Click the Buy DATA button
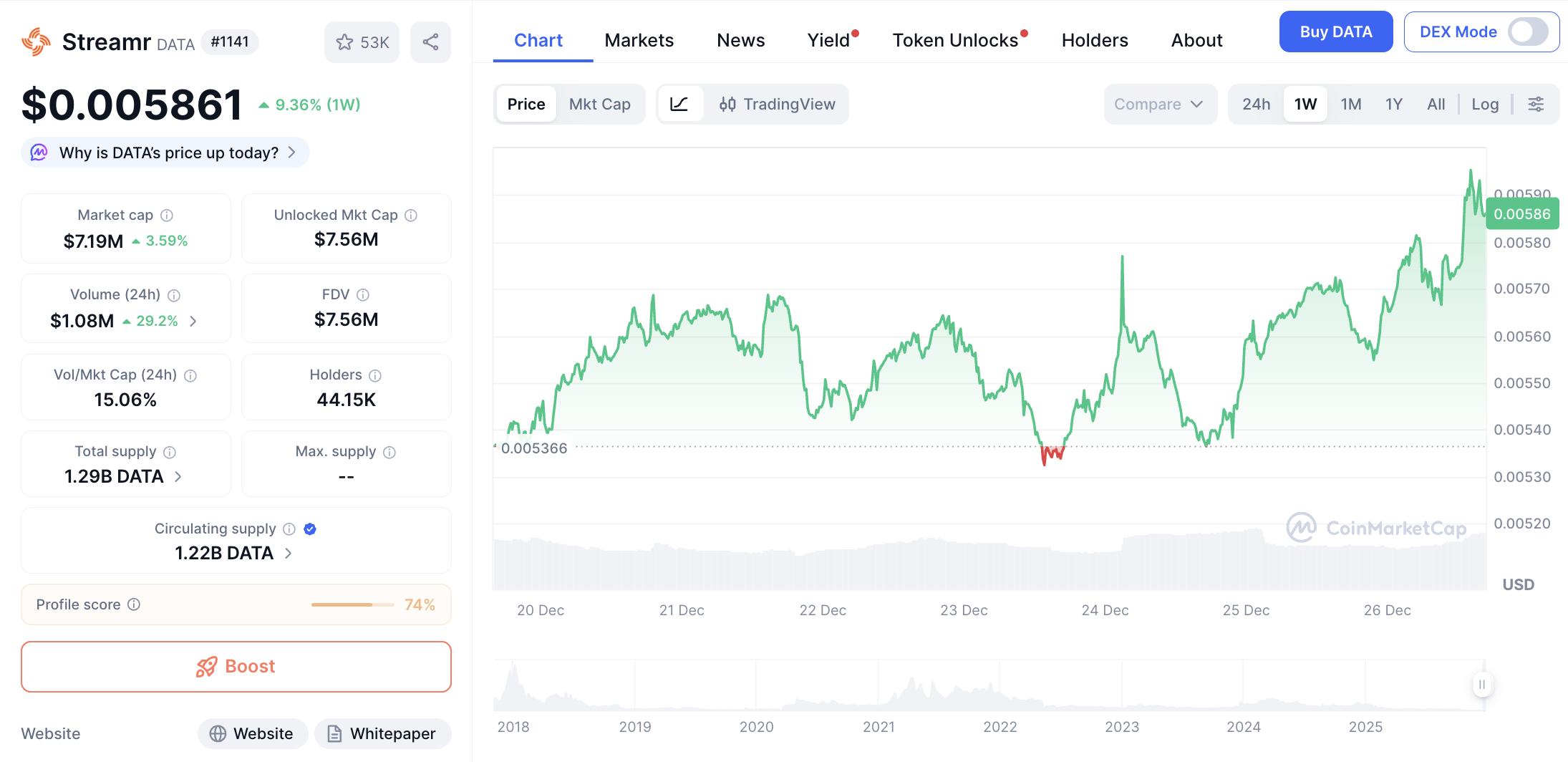The image size is (1568, 762). pos(1335,32)
